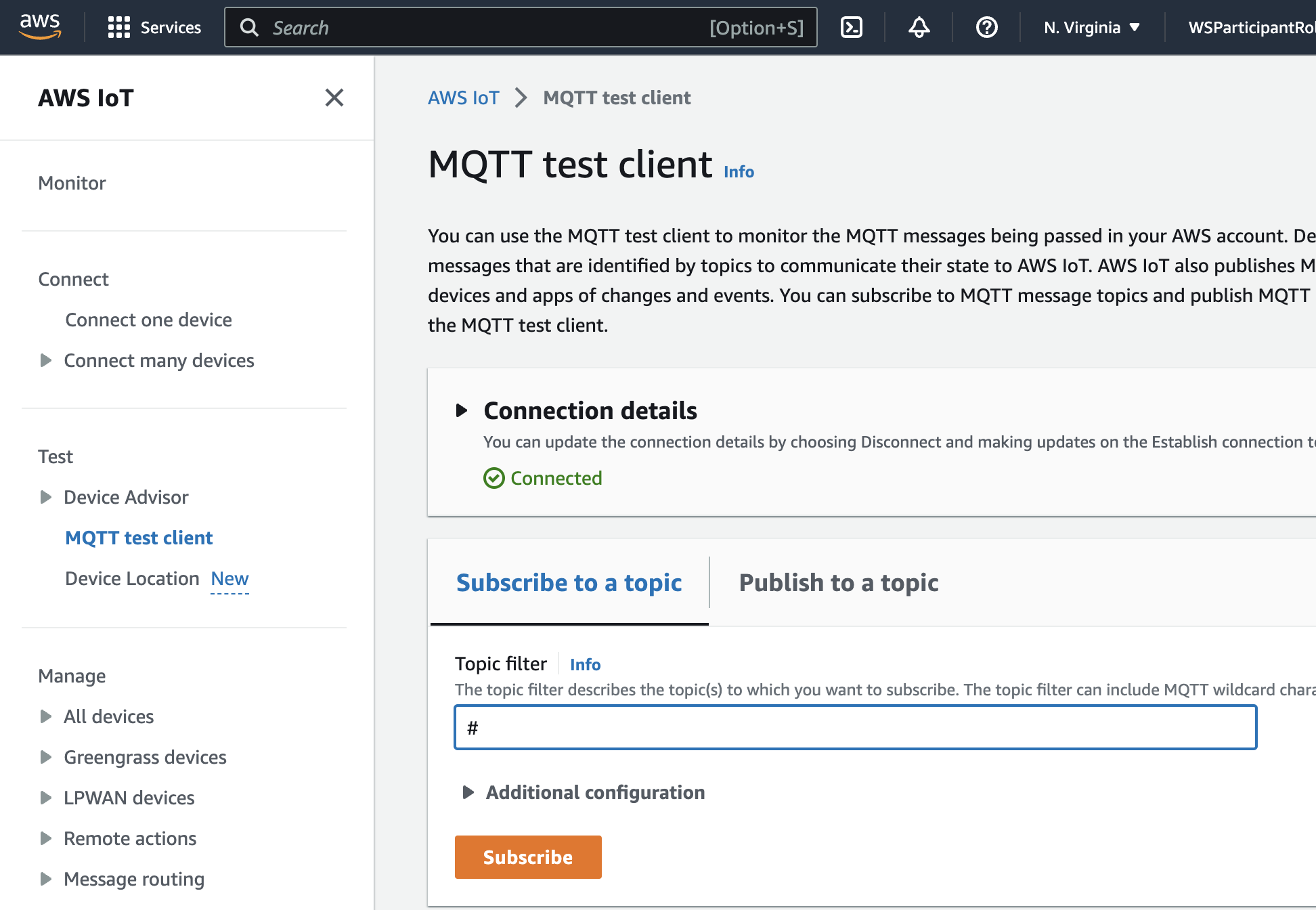
Task: Open Connect one device page
Action: click(148, 320)
